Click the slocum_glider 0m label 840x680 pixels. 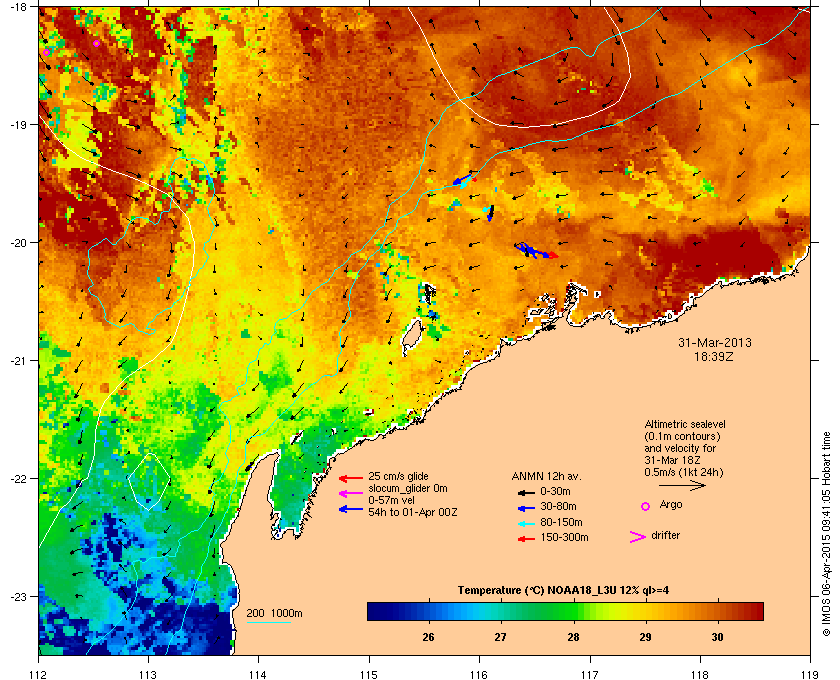coord(408,488)
